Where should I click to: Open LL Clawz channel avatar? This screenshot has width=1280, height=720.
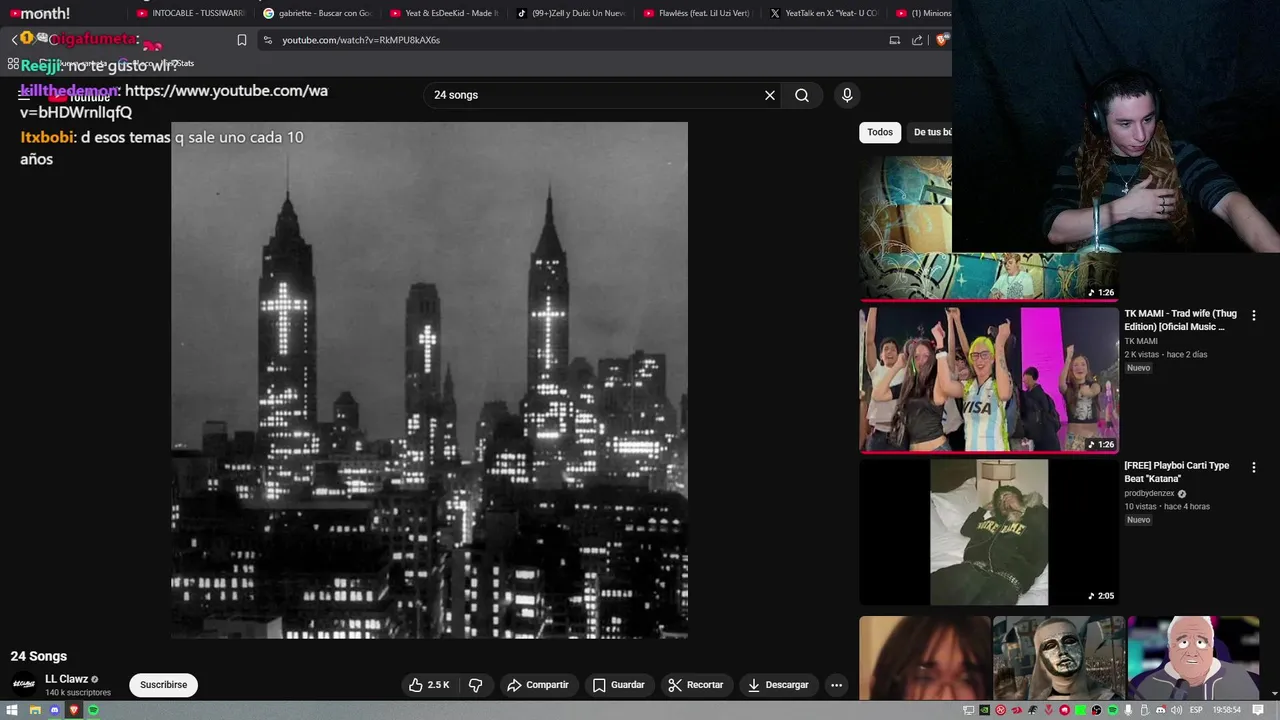[24, 685]
